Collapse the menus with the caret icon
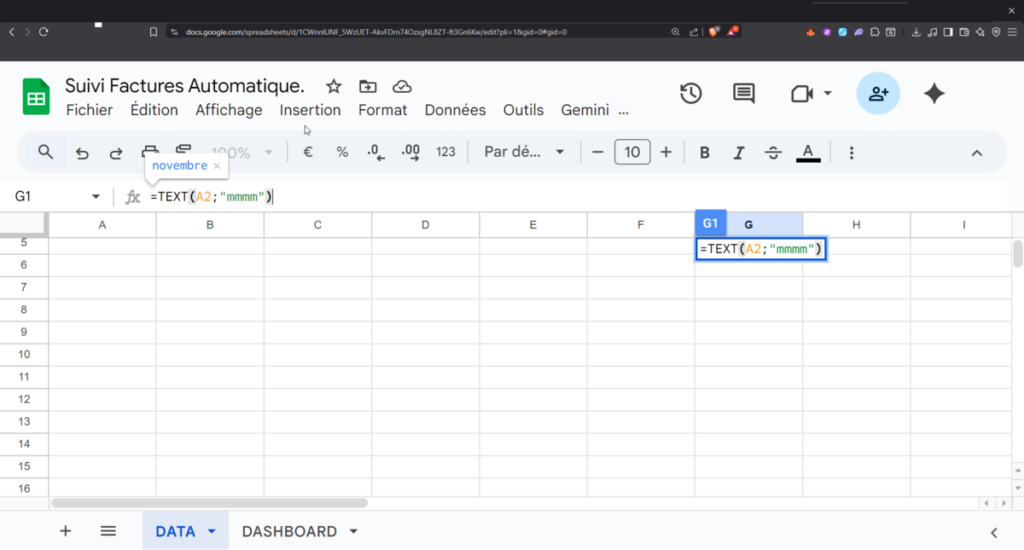The height and width of the screenshot is (550, 1024). click(x=976, y=153)
